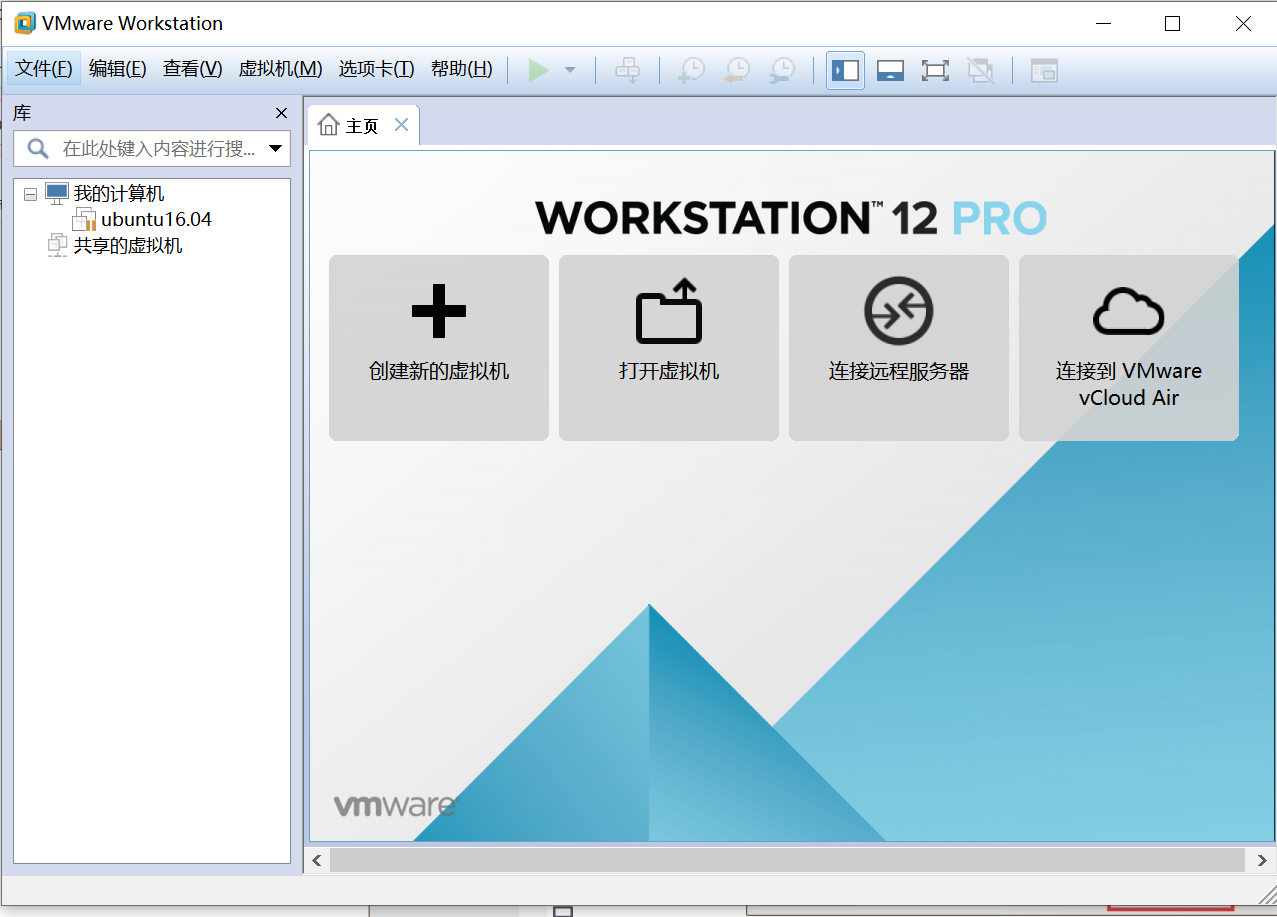
Task: Select the ubuntu16.04 virtual machine
Action: coord(157,219)
